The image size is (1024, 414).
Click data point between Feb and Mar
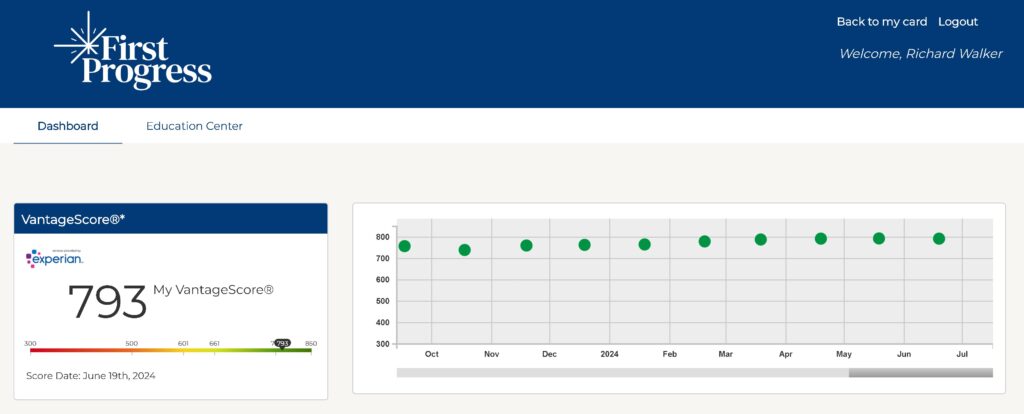704,241
